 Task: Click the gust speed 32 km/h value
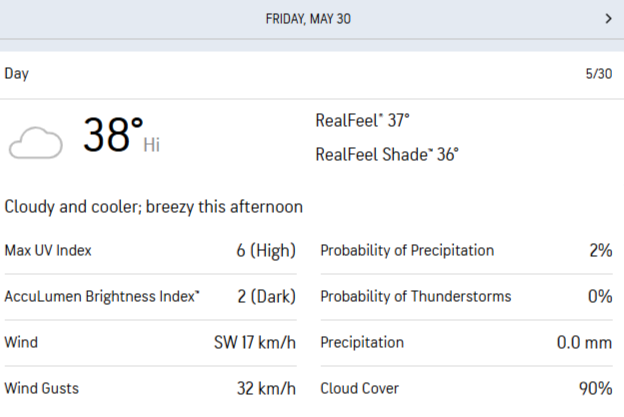(x=264, y=388)
